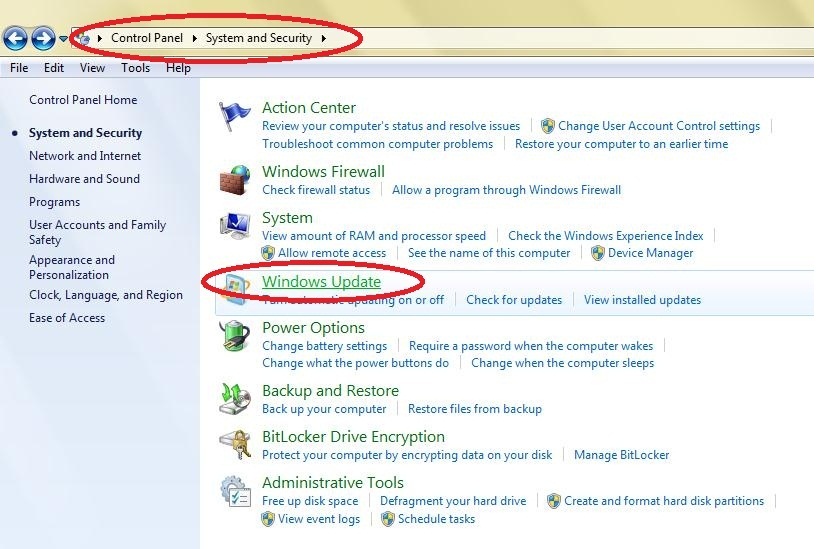Open the recent pages dropdown arrow
The width and height of the screenshot is (819, 549).
(63, 39)
